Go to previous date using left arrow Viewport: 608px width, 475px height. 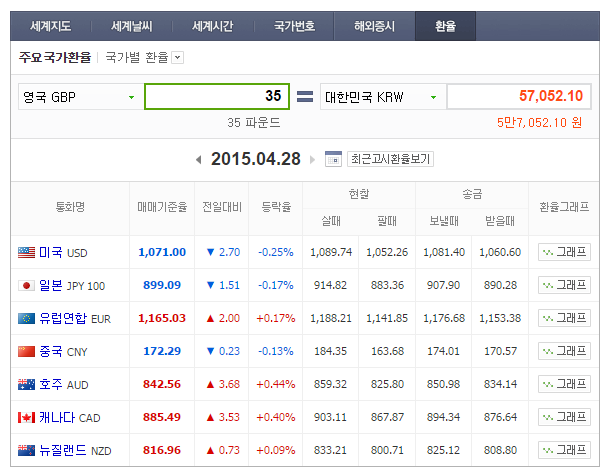click(x=199, y=159)
